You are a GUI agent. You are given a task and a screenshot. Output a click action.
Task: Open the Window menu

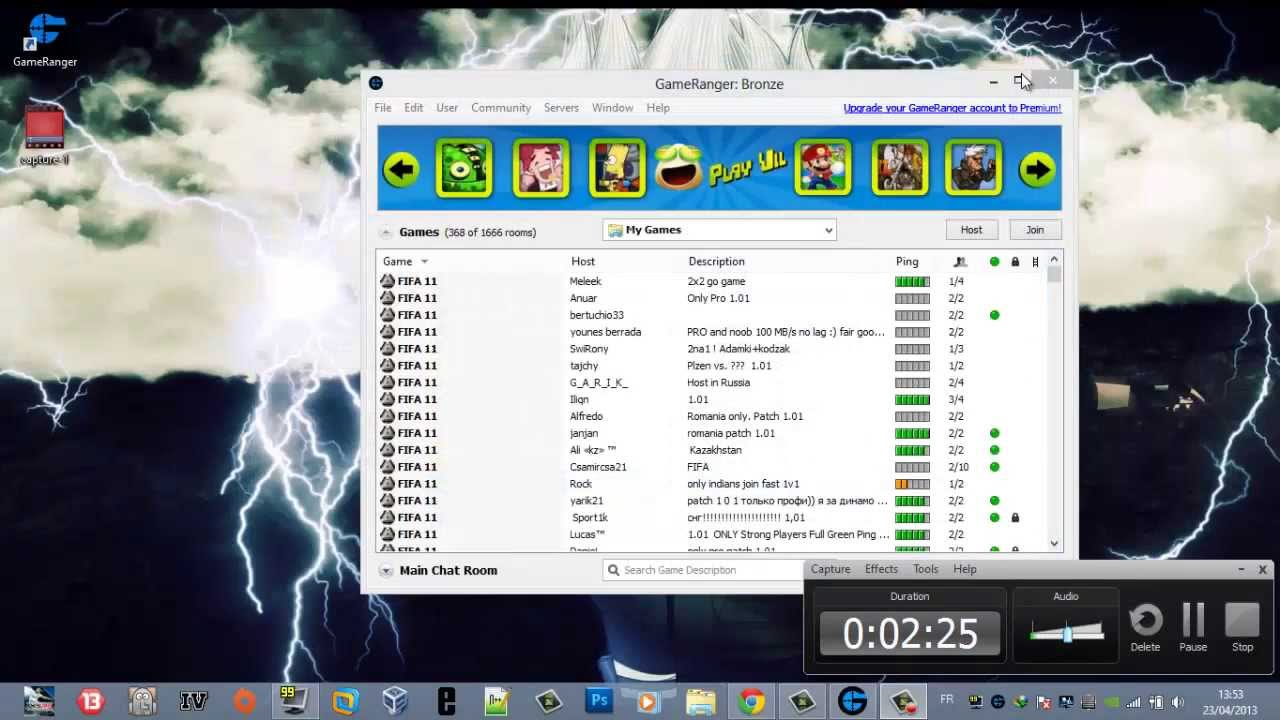(x=612, y=108)
